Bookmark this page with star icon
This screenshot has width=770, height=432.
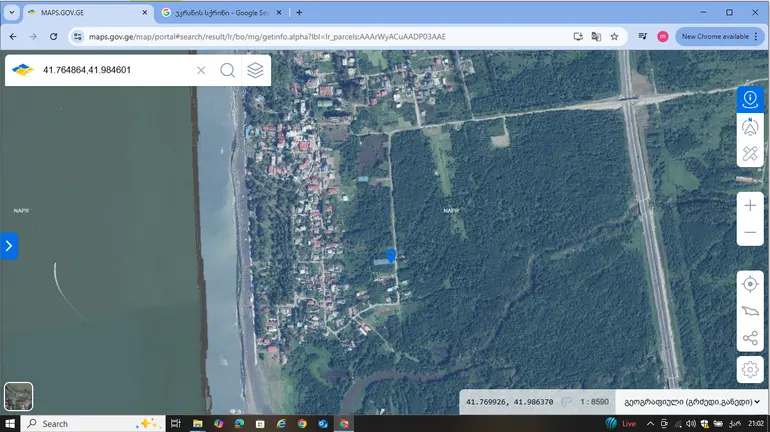[x=614, y=36]
